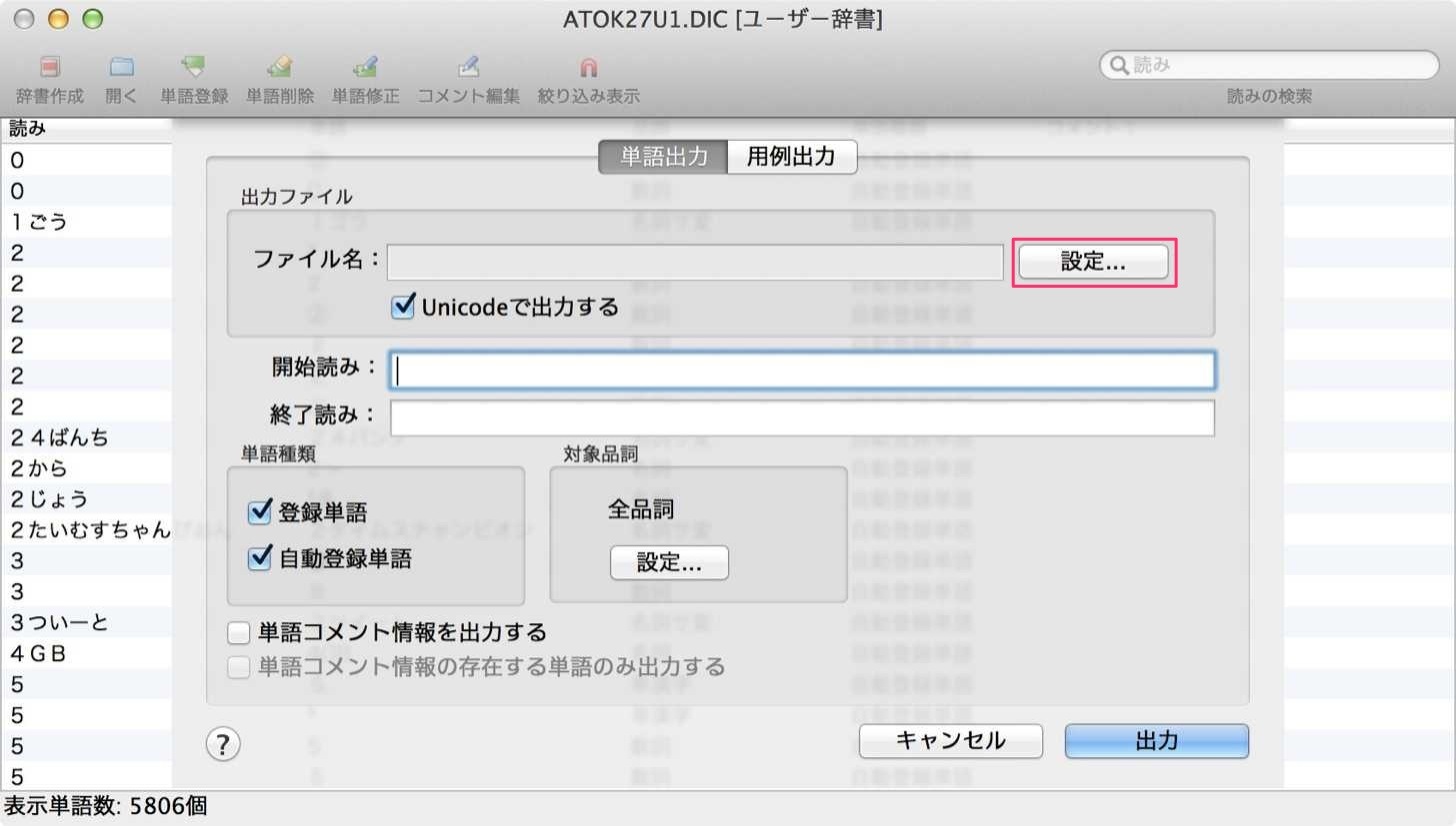Click the キャンセル button
This screenshot has width=1456, height=826.
[x=951, y=741]
